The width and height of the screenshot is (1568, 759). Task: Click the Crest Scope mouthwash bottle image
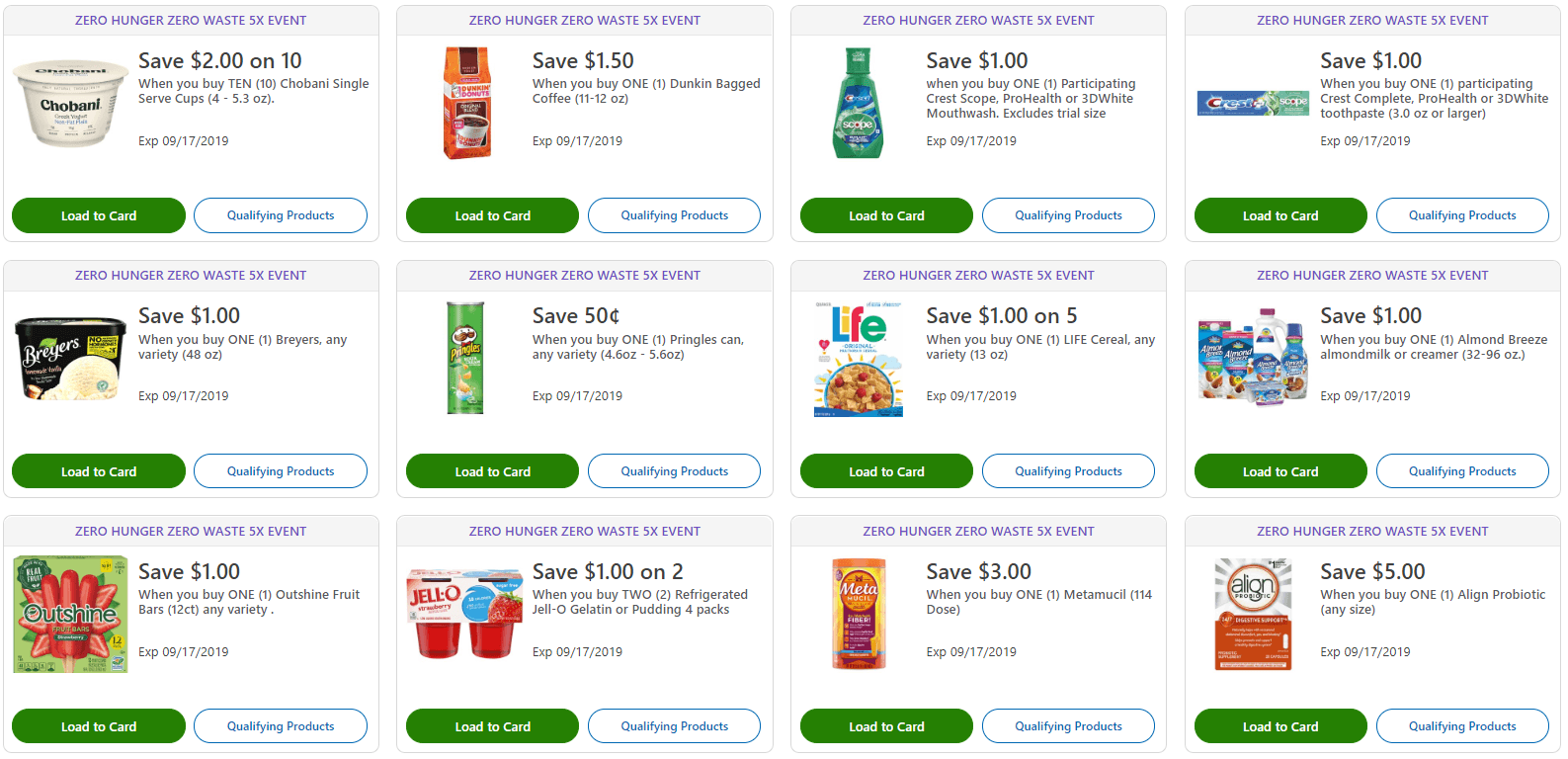(857, 103)
